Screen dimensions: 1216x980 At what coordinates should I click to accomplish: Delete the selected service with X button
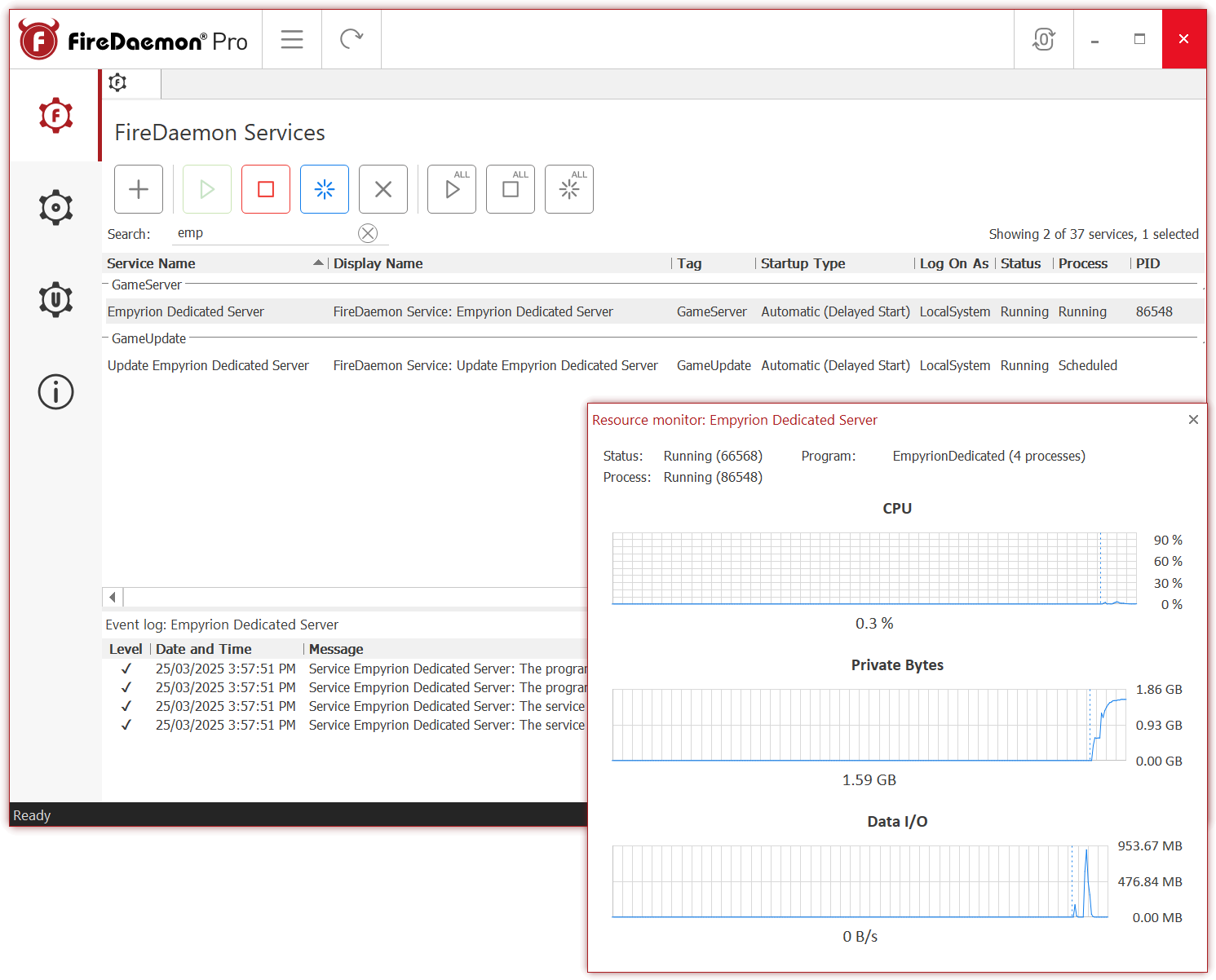pos(383,189)
